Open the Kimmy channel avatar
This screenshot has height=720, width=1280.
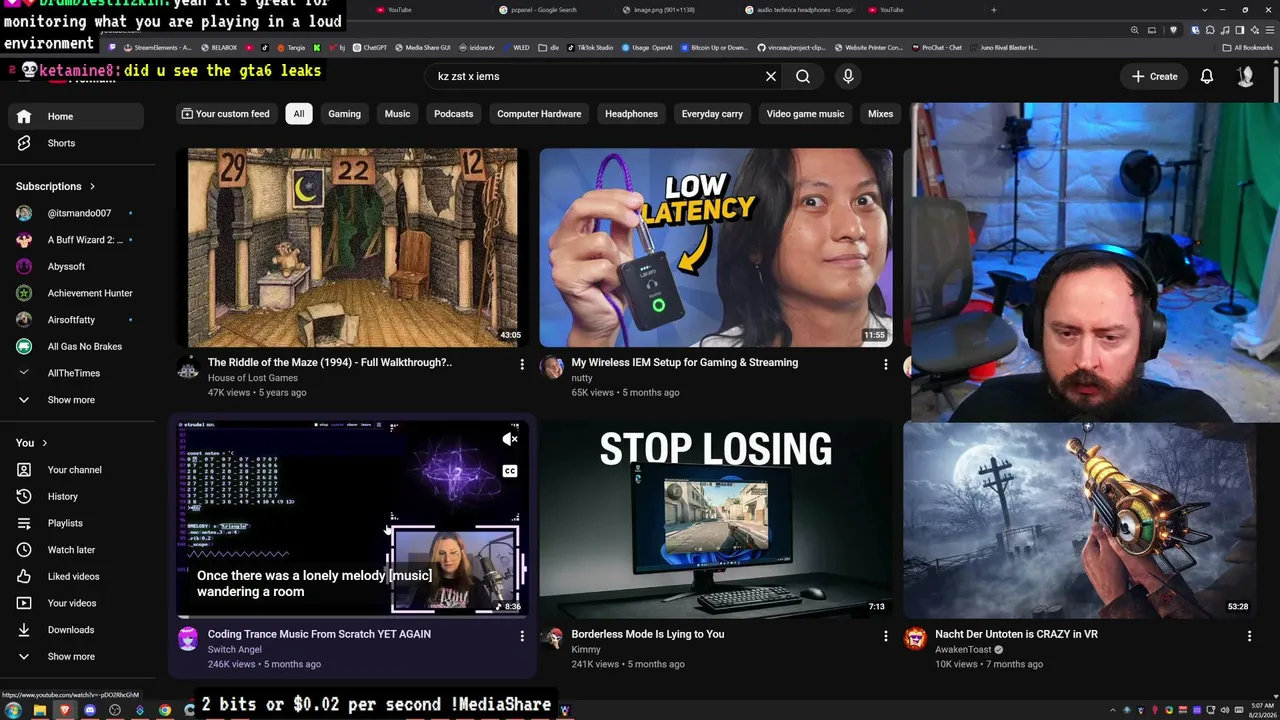coord(552,639)
